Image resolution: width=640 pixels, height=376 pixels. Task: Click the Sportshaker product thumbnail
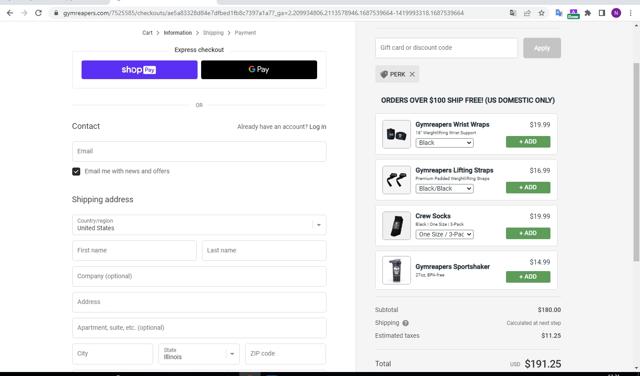396,270
